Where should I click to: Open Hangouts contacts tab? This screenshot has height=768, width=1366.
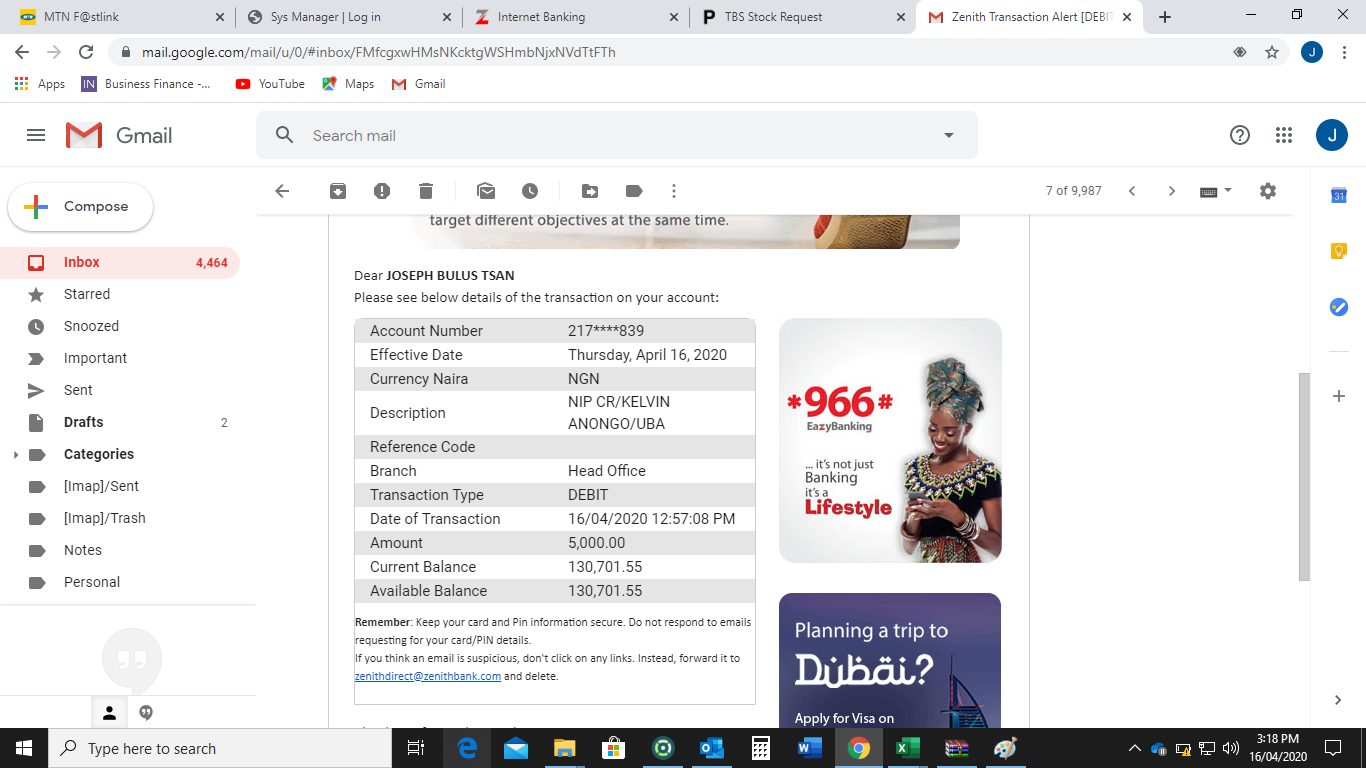(x=110, y=713)
